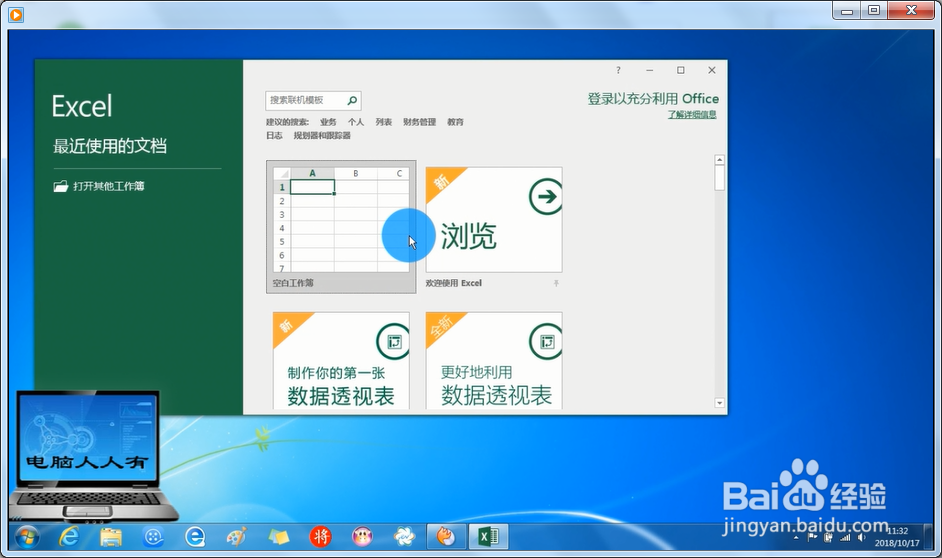
Task: Click the template list scrollbar thumb
Action: (719, 178)
